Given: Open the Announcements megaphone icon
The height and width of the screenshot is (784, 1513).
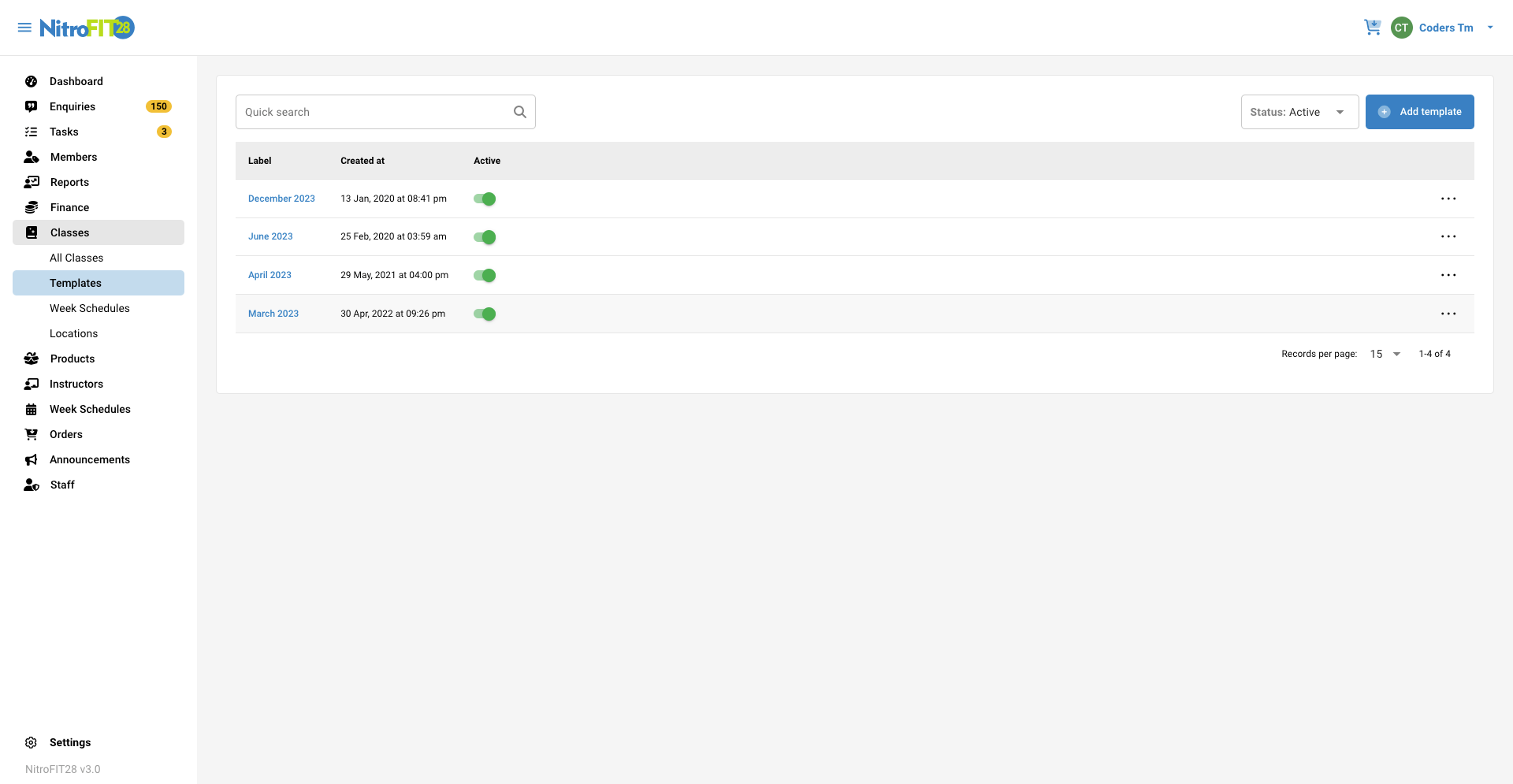Looking at the screenshot, I should [x=31, y=459].
